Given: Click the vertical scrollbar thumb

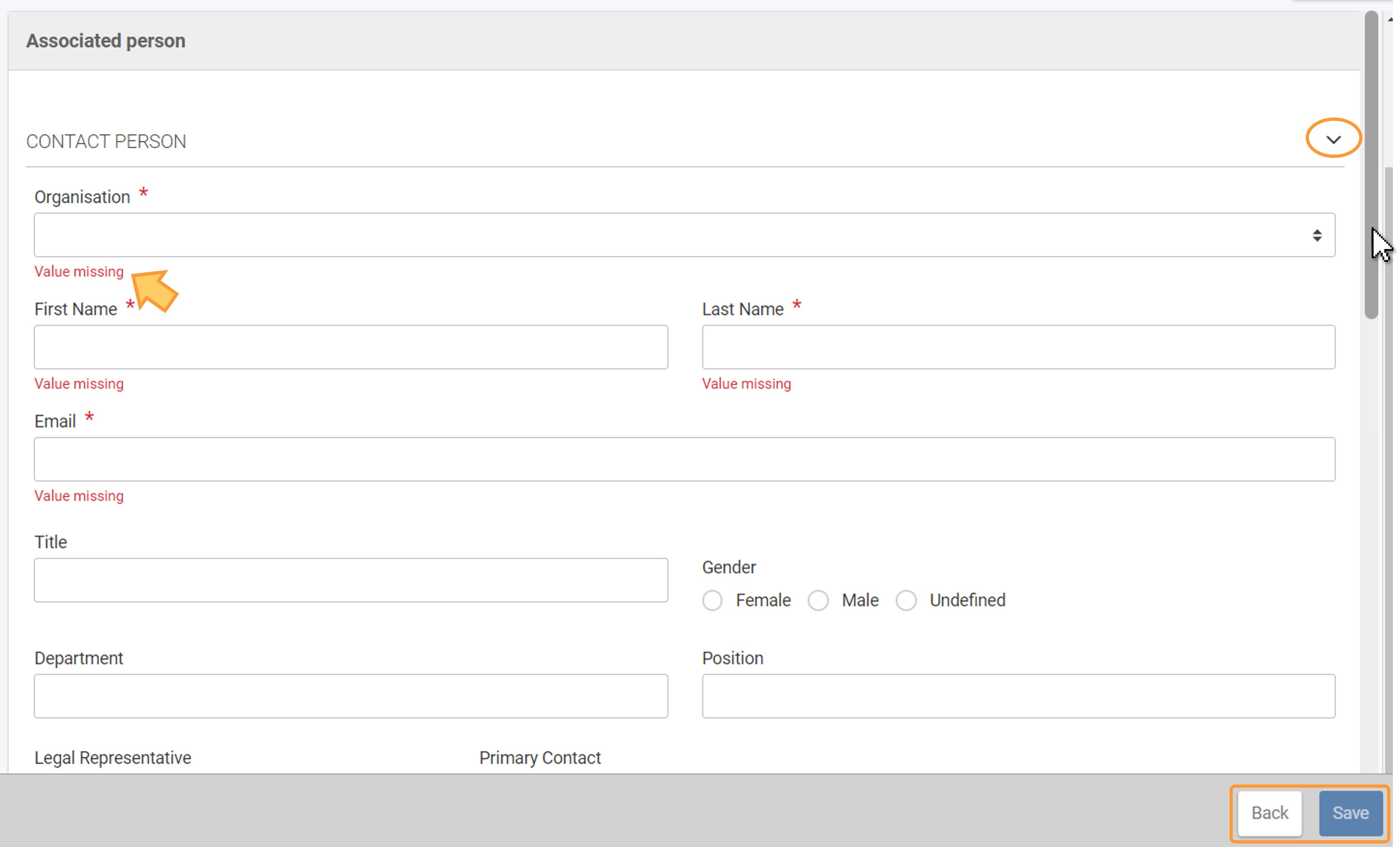Looking at the screenshot, I should click(x=1371, y=165).
